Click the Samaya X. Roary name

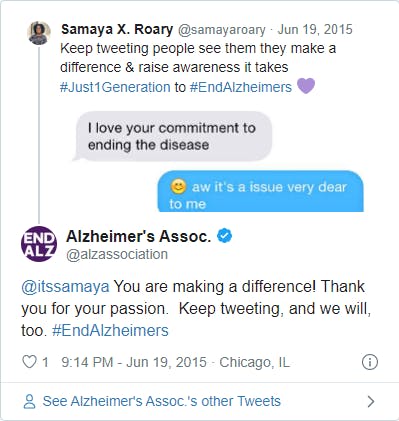tap(117, 29)
